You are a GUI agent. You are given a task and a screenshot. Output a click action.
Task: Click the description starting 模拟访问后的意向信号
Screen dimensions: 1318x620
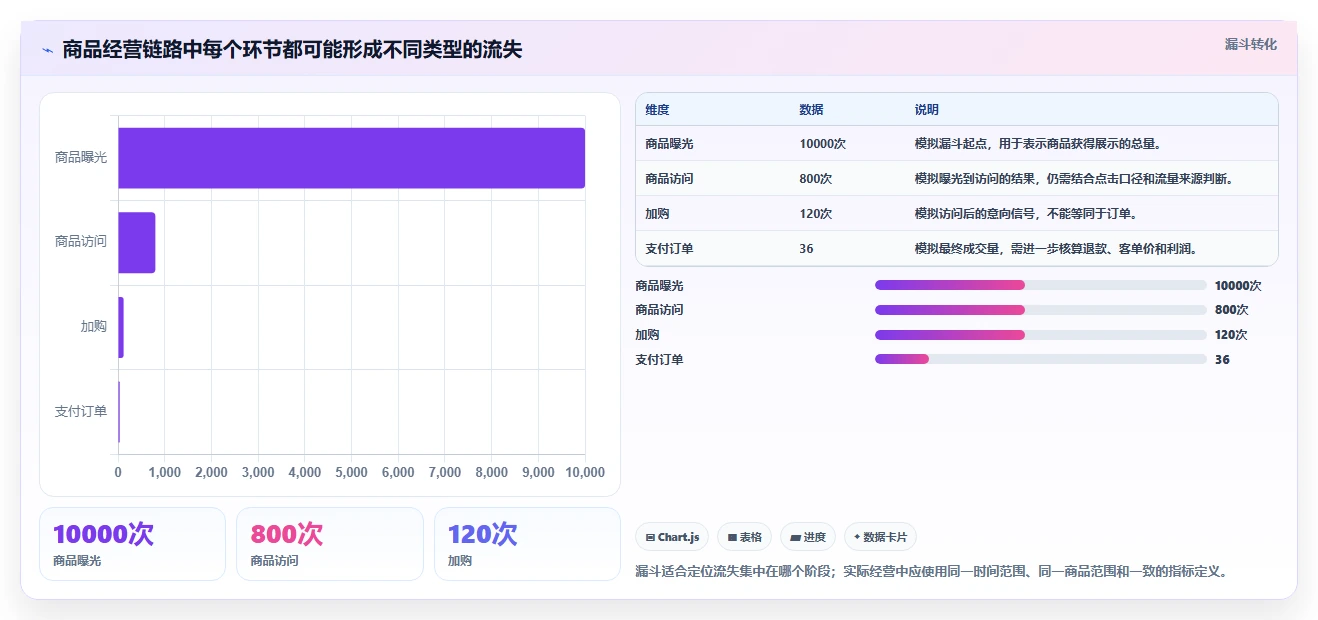click(x=1026, y=214)
